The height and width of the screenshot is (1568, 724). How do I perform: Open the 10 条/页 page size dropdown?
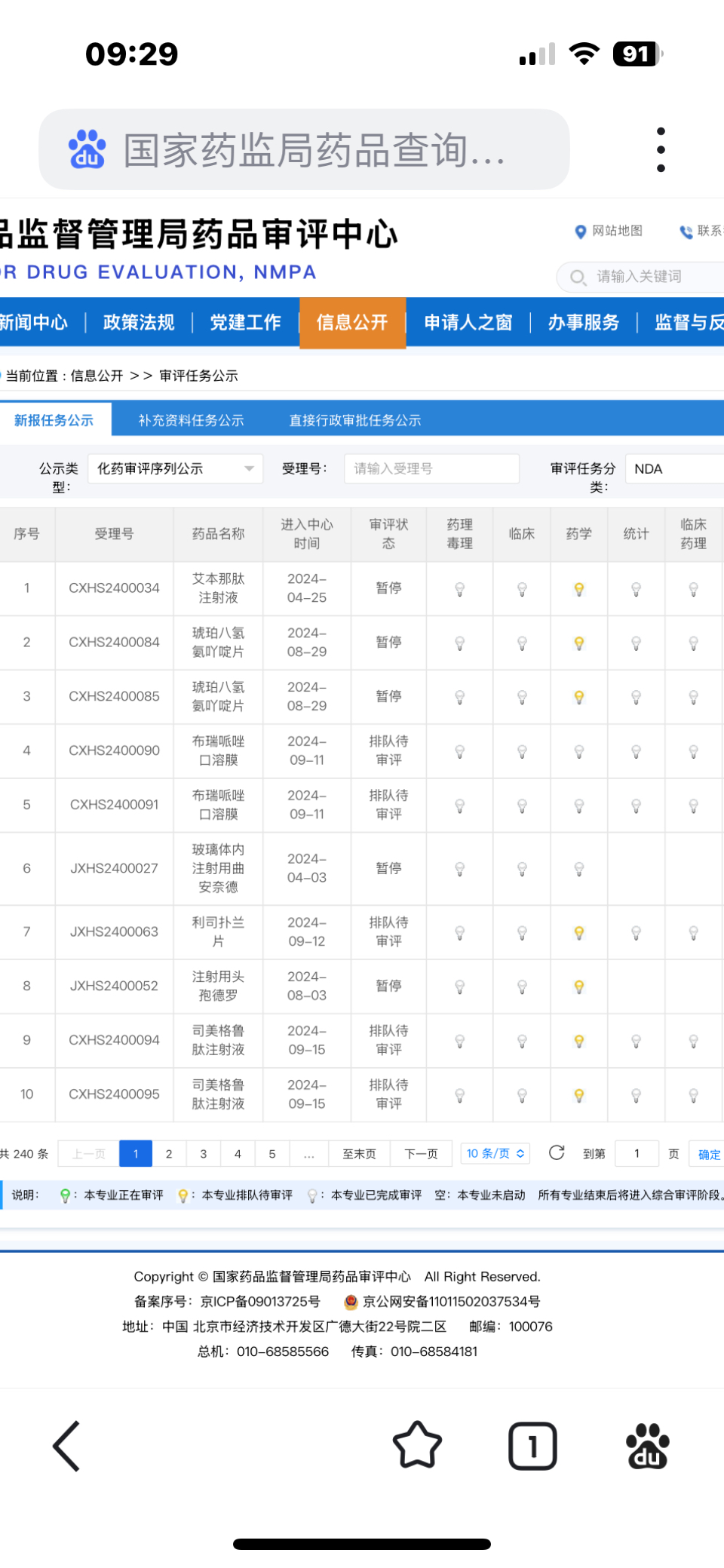click(495, 1153)
